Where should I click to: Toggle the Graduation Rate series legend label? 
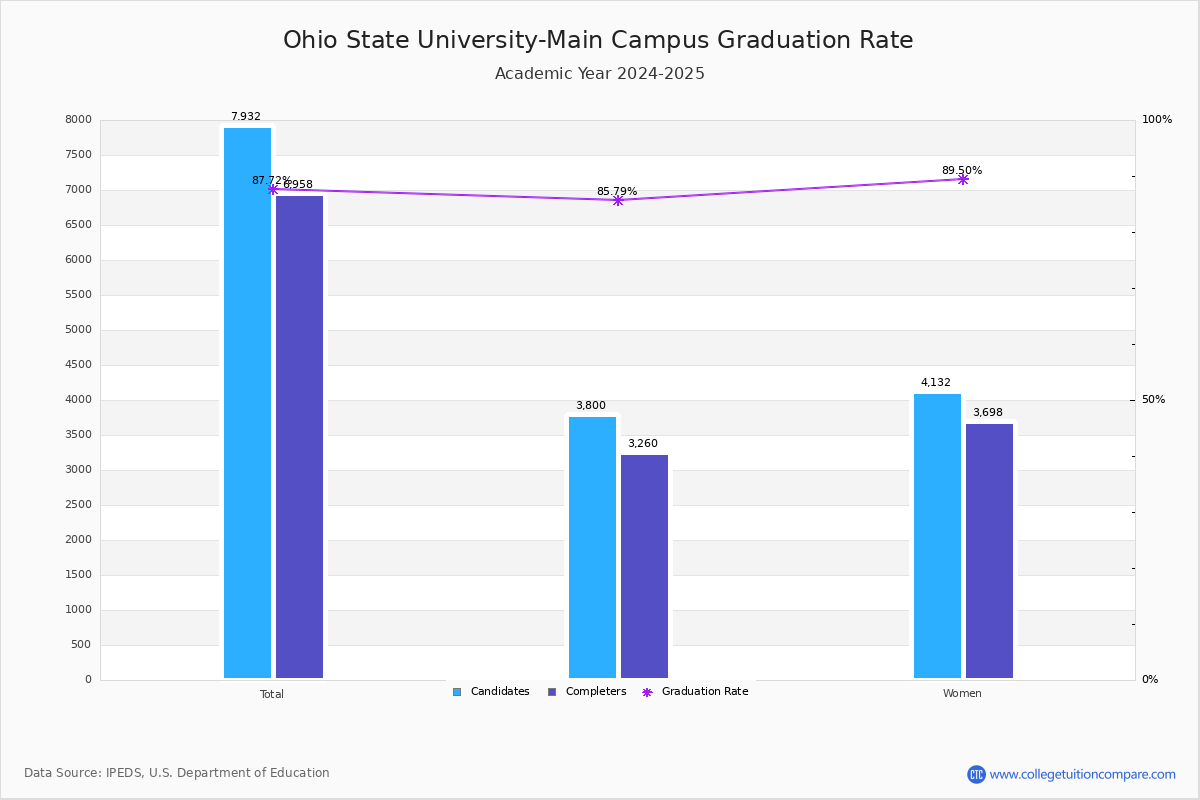(705, 692)
